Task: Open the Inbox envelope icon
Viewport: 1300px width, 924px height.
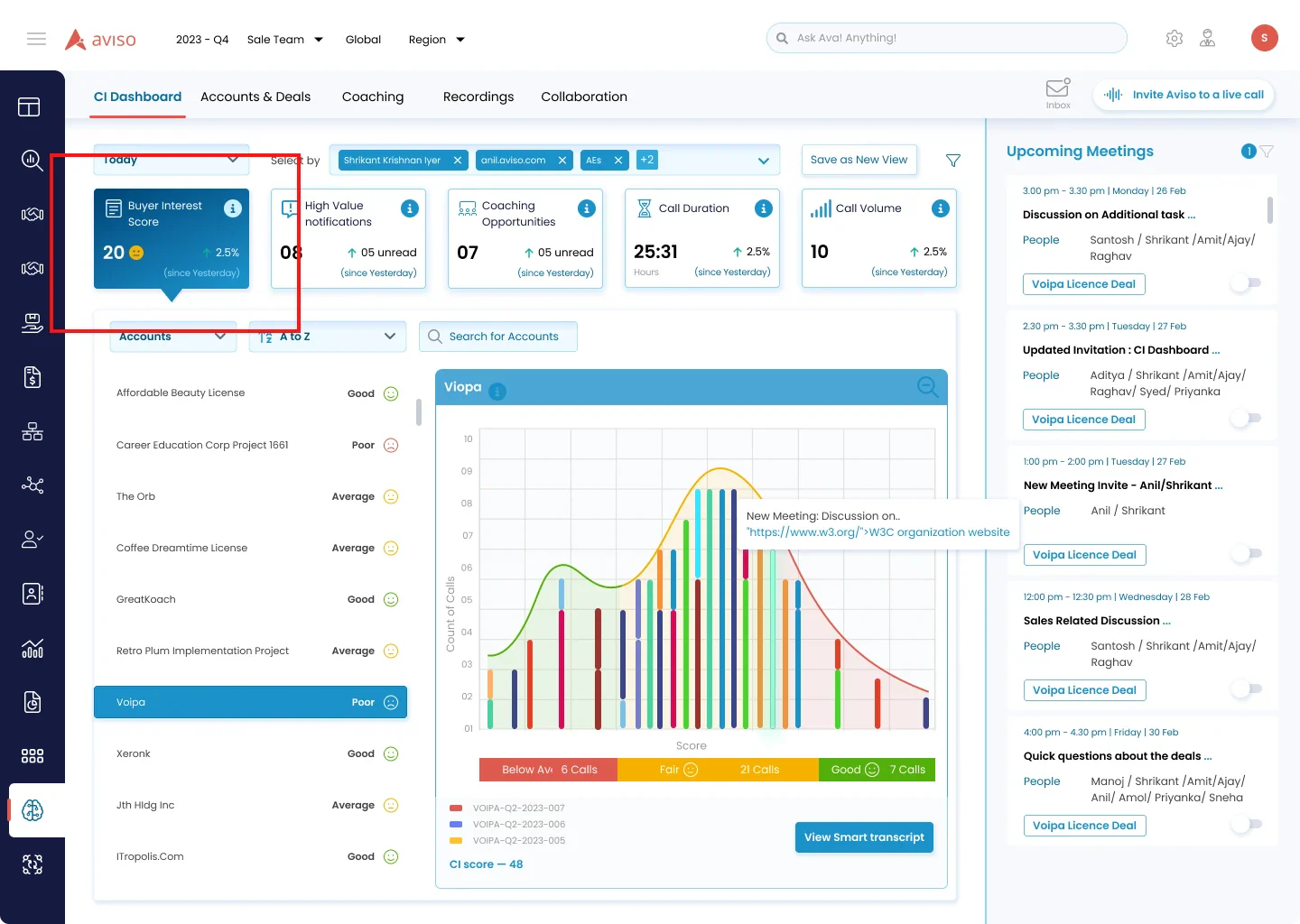Action: tap(1058, 88)
